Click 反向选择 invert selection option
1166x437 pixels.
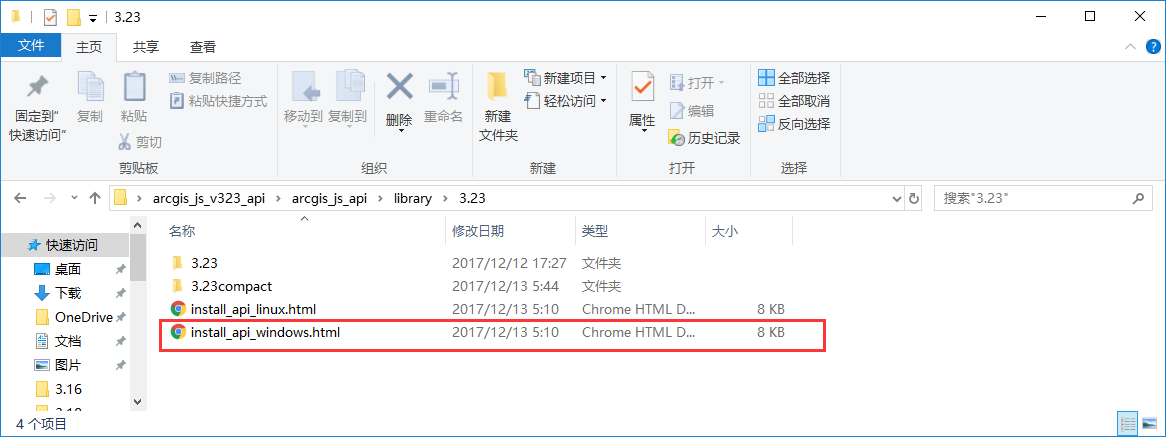(794, 124)
